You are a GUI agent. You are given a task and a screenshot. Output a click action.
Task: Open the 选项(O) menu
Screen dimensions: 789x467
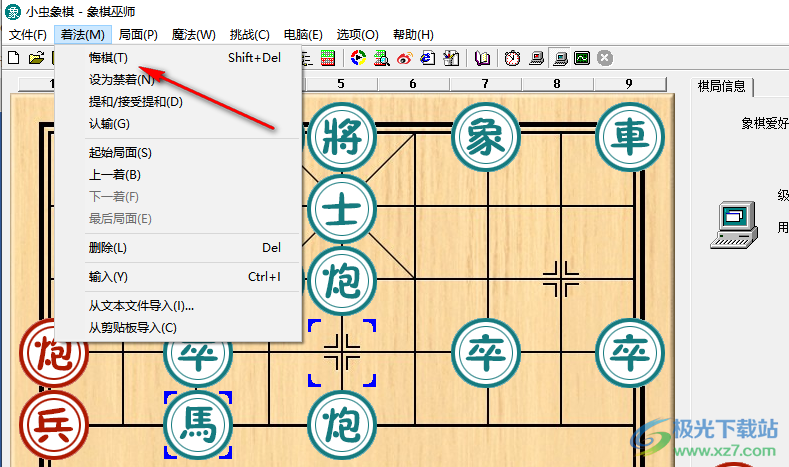[x=357, y=35]
